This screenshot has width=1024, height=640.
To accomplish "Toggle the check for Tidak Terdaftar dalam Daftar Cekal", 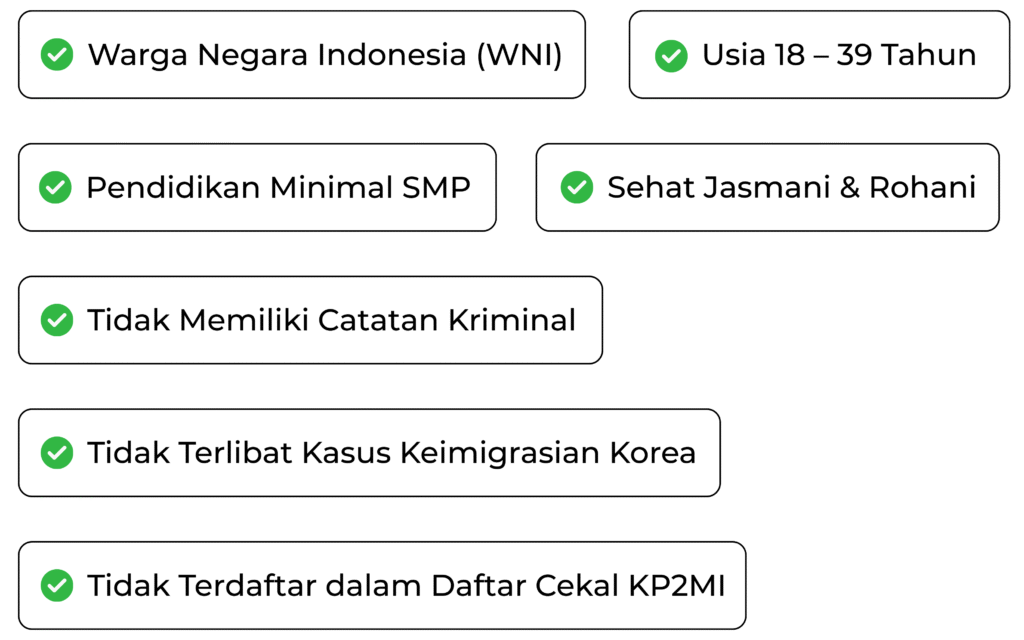I will 57,585.
